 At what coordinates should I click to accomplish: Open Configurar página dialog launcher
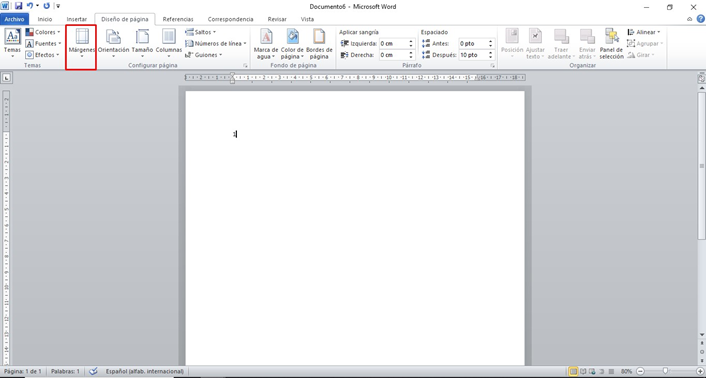pos(245,66)
